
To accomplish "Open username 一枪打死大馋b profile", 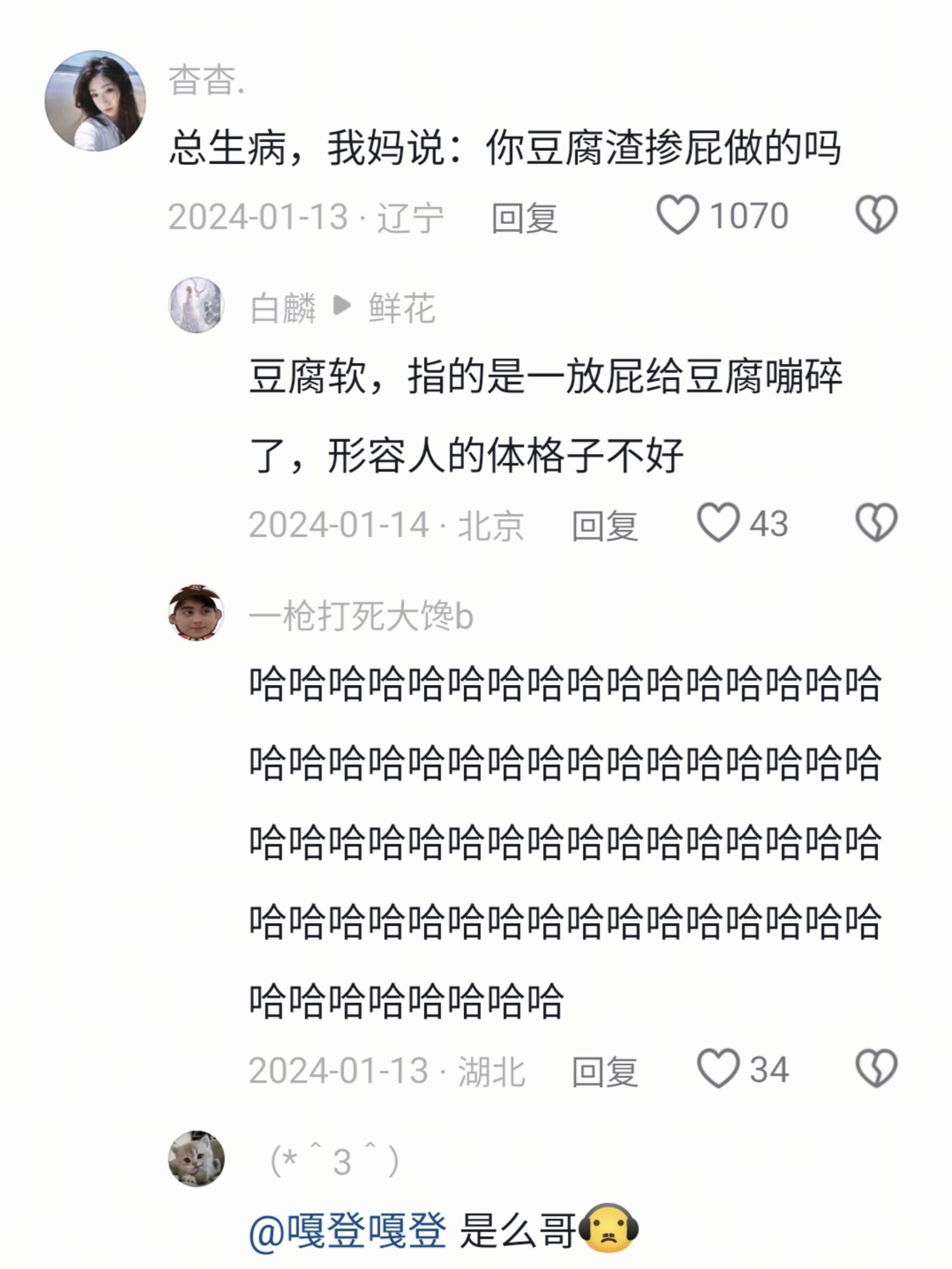I will coord(361,616).
